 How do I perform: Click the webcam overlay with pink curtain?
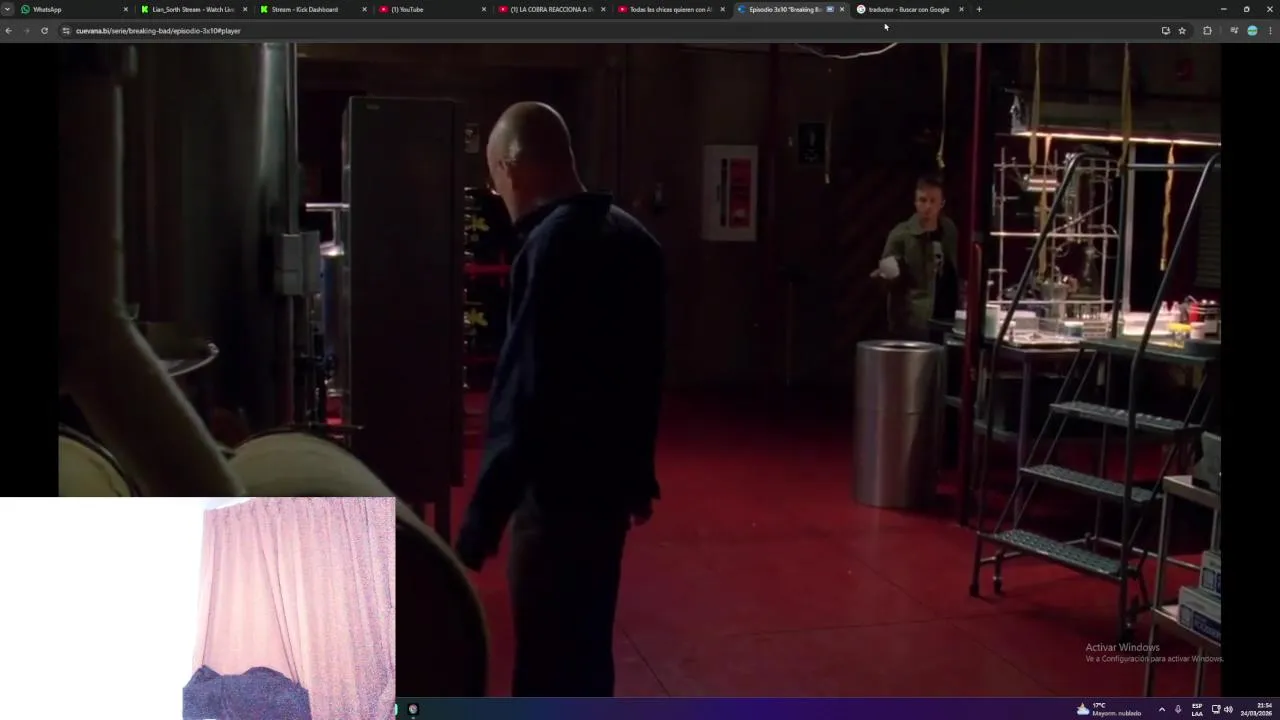click(198, 608)
